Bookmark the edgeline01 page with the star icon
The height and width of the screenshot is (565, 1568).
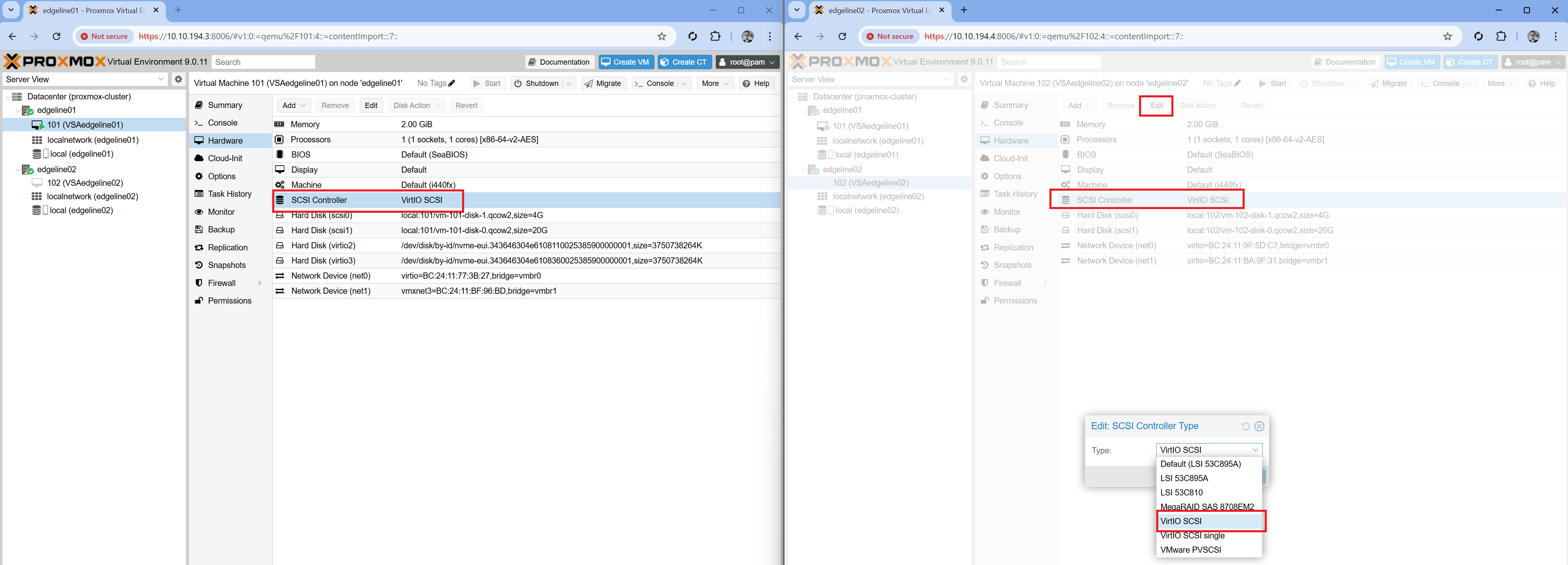click(x=662, y=36)
